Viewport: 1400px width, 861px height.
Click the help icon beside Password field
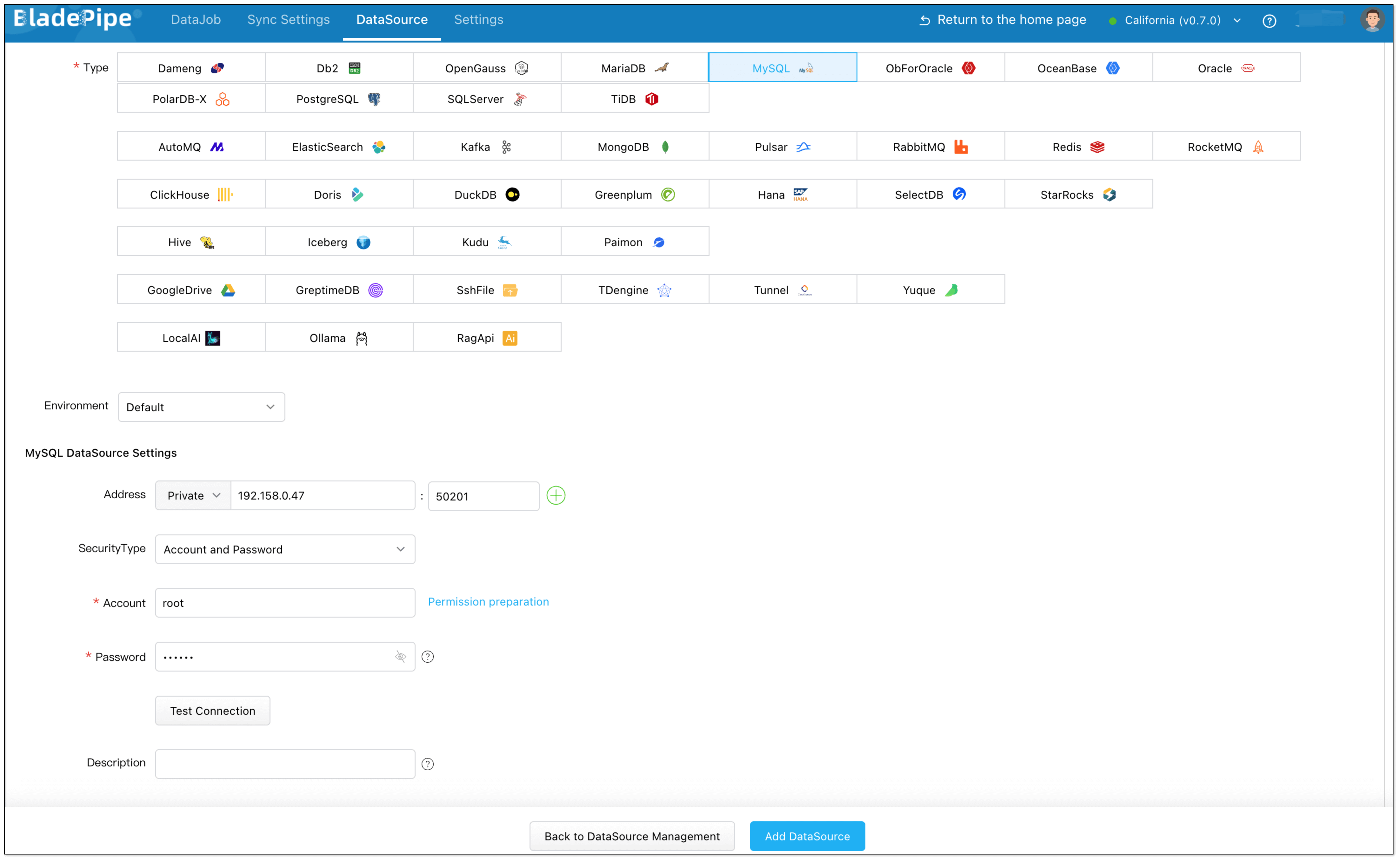[x=427, y=657]
